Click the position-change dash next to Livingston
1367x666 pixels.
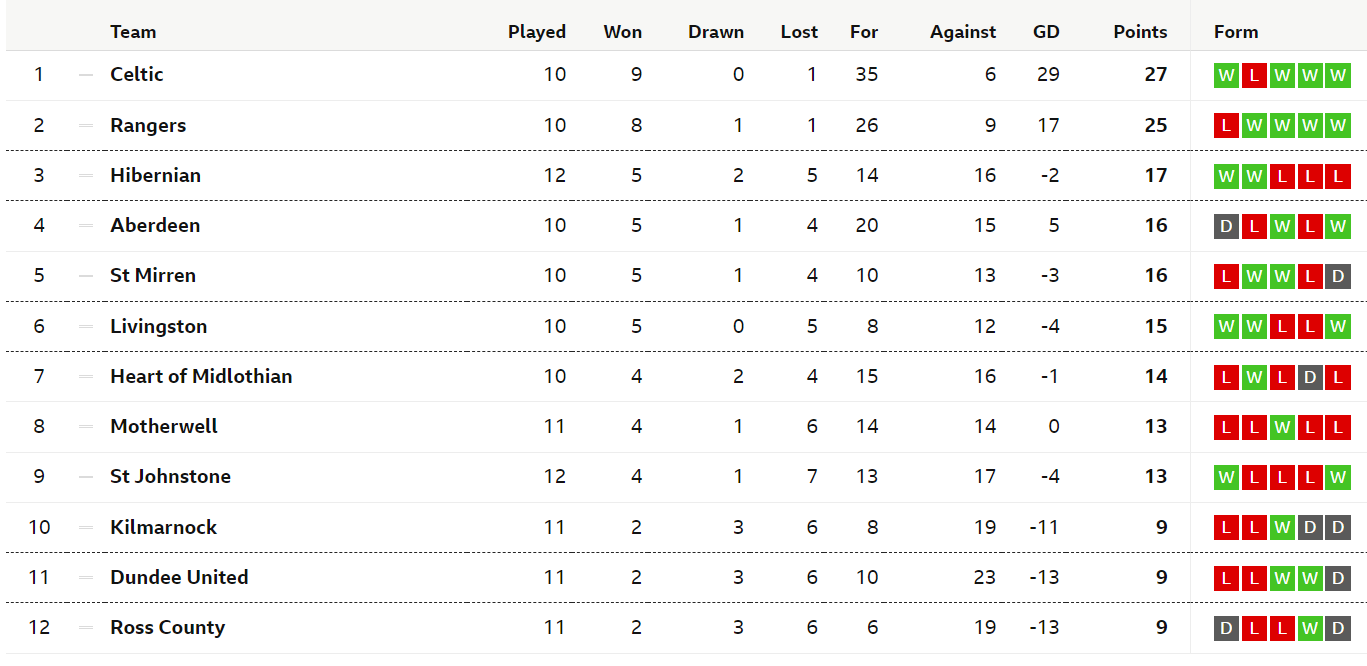[x=86, y=327]
